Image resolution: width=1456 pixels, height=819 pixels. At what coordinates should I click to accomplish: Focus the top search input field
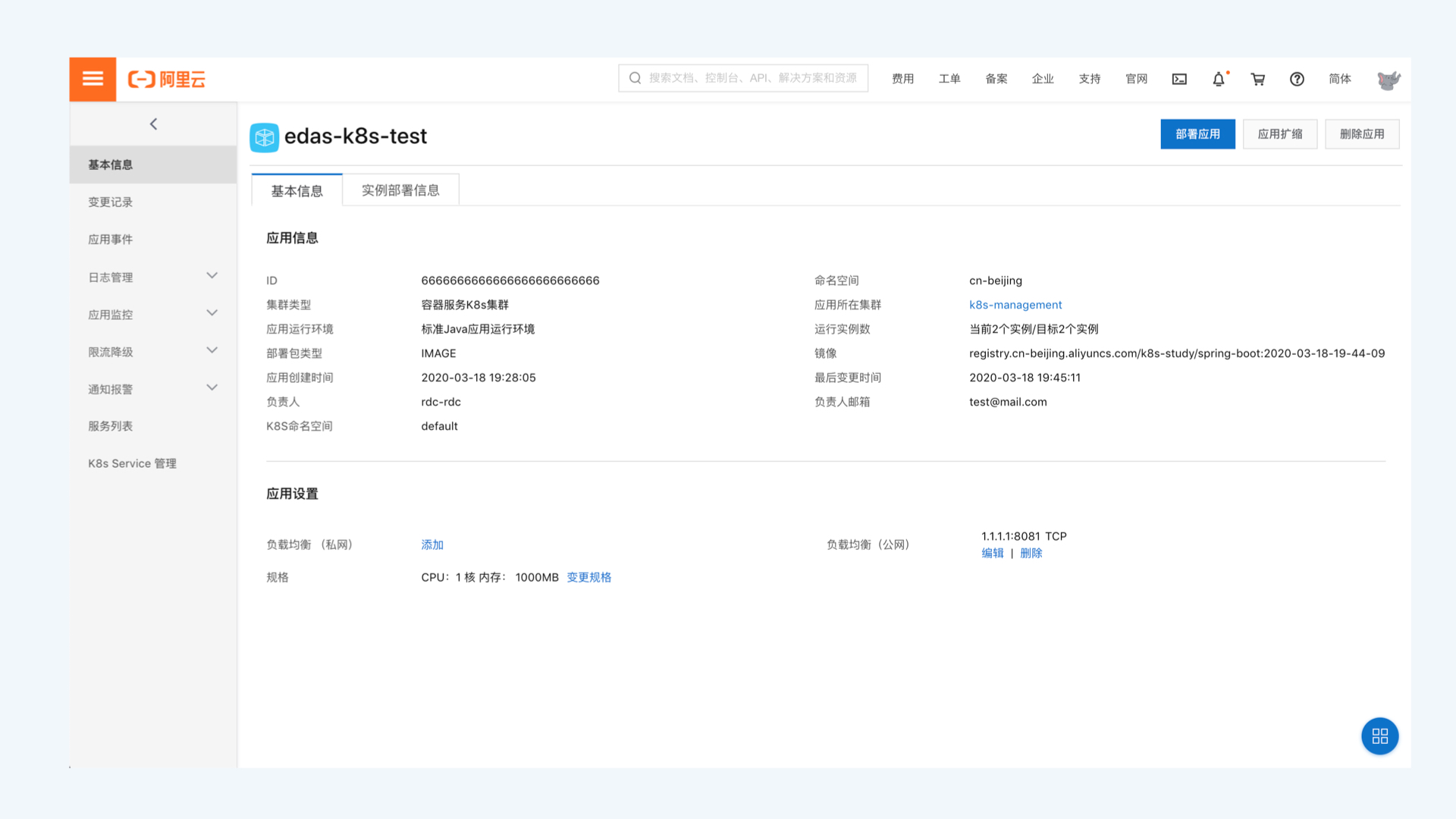pyautogui.click(x=743, y=78)
